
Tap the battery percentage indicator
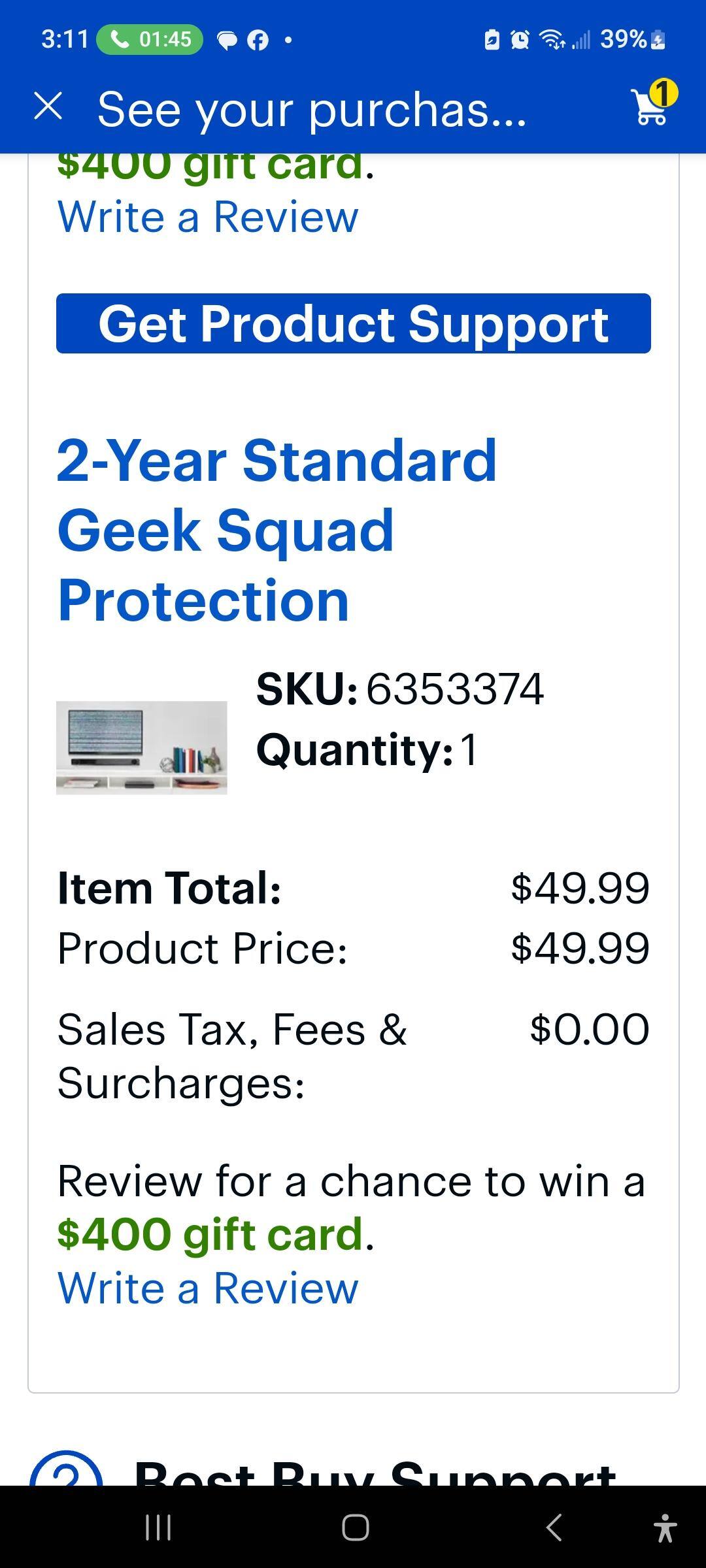click(x=631, y=39)
